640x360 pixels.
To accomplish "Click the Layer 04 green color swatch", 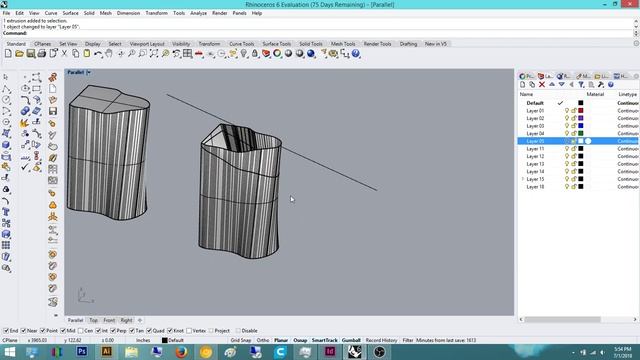I will click(580, 133).
